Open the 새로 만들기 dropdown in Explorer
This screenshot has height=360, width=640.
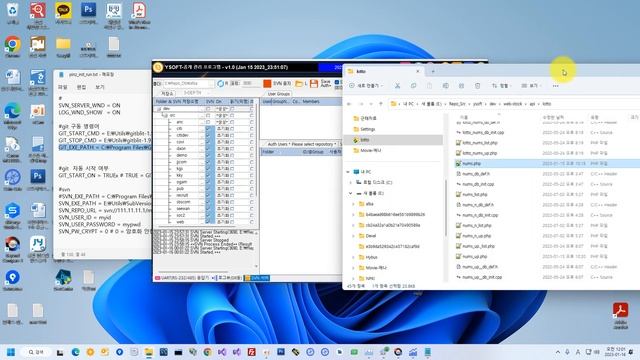click(366, 86)
